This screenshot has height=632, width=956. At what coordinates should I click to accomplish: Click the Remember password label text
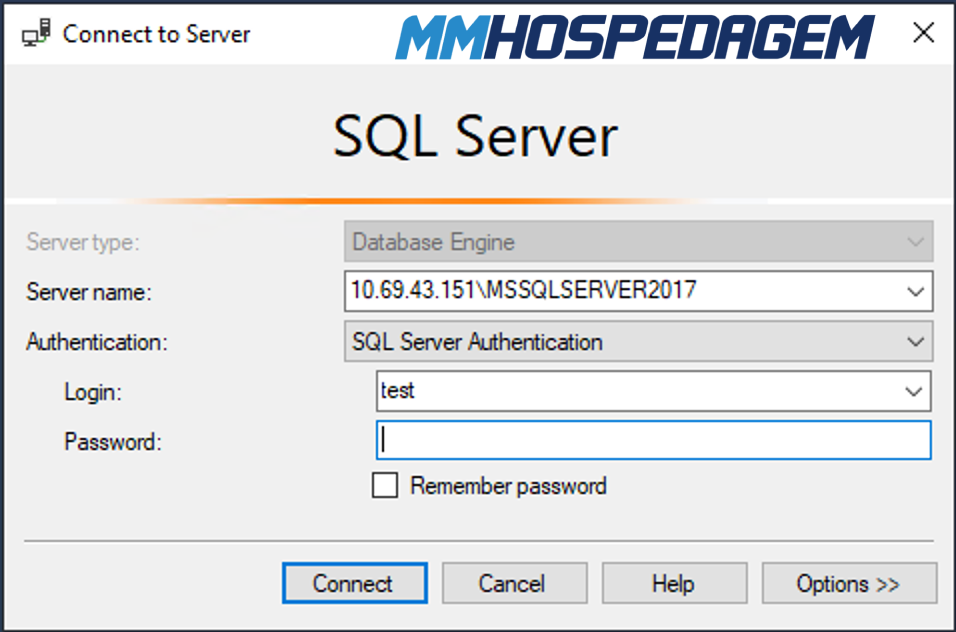tap(508, 486)
